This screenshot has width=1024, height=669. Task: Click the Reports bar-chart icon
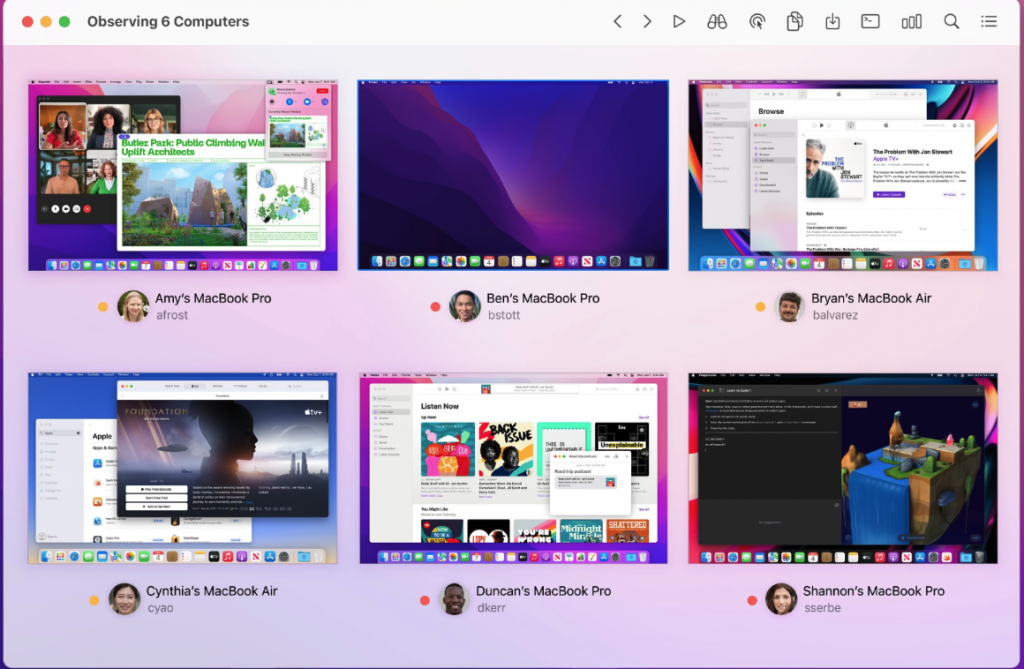[911, 20]
